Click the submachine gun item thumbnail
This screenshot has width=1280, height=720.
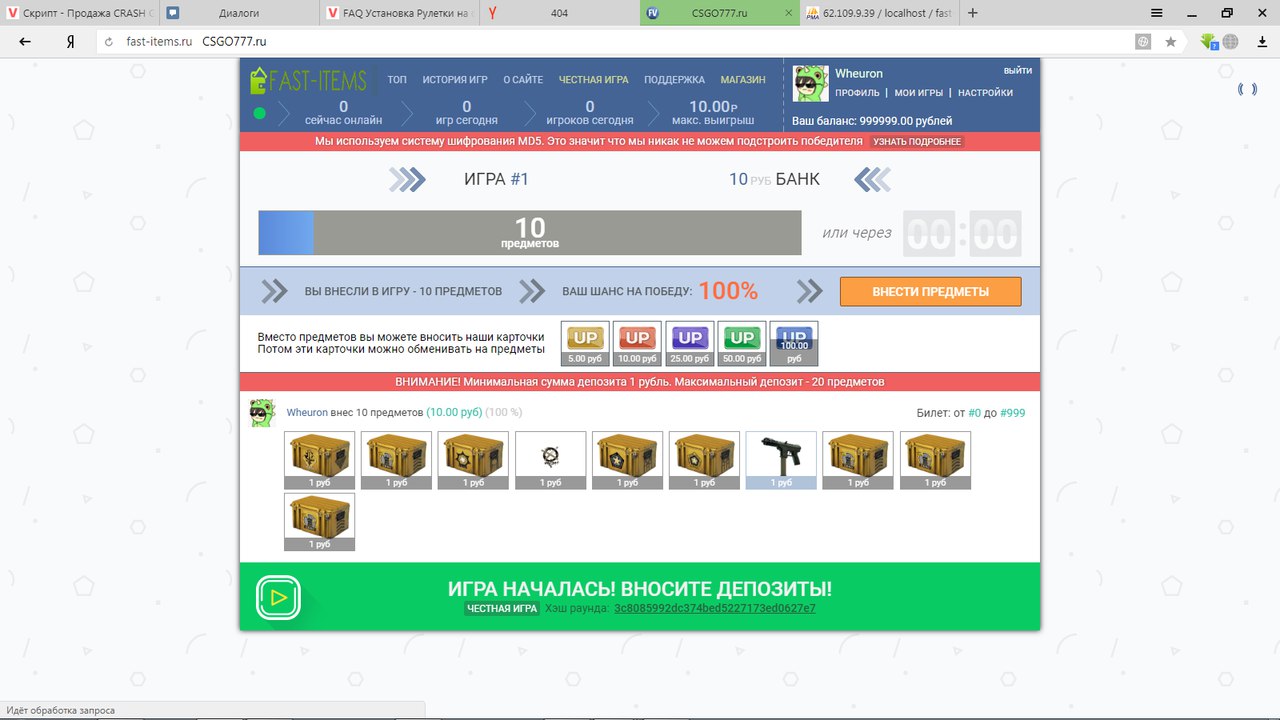pyautogui.click(x=781, y=460)
